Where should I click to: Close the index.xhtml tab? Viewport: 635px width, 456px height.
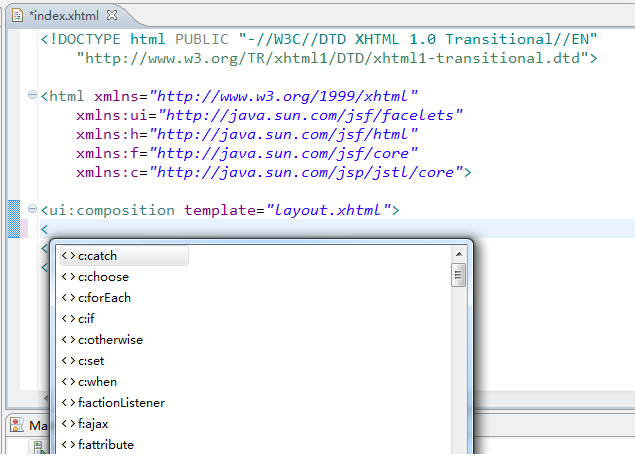(x=112, y=15)
